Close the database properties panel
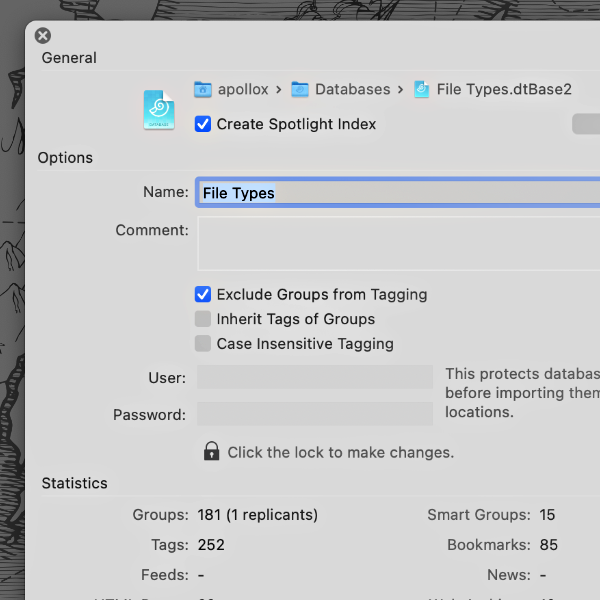Screen dimensions: 600x600 [x=43, y=36]
